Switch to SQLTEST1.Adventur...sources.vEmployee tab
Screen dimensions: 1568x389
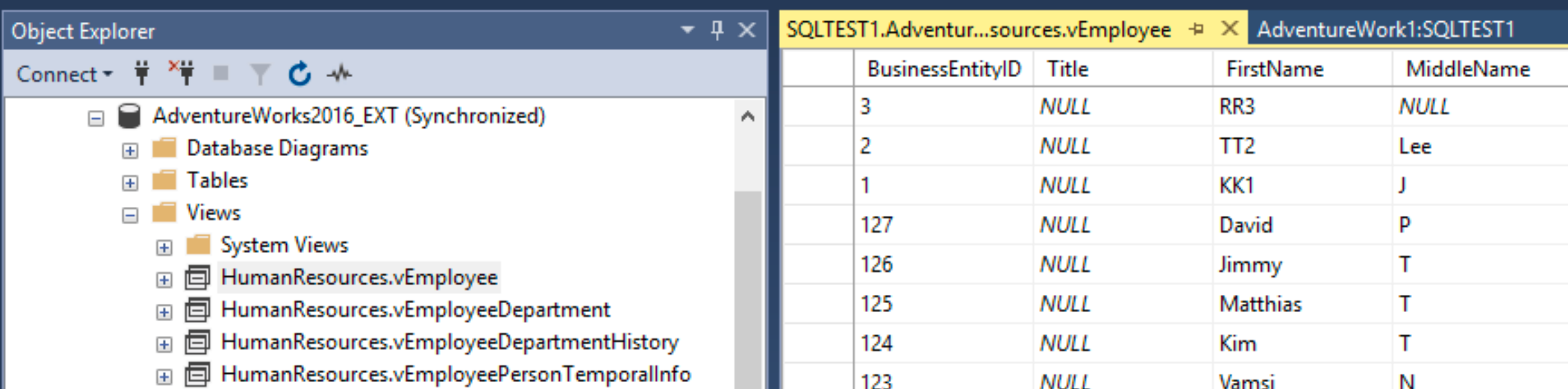point(979,30)
